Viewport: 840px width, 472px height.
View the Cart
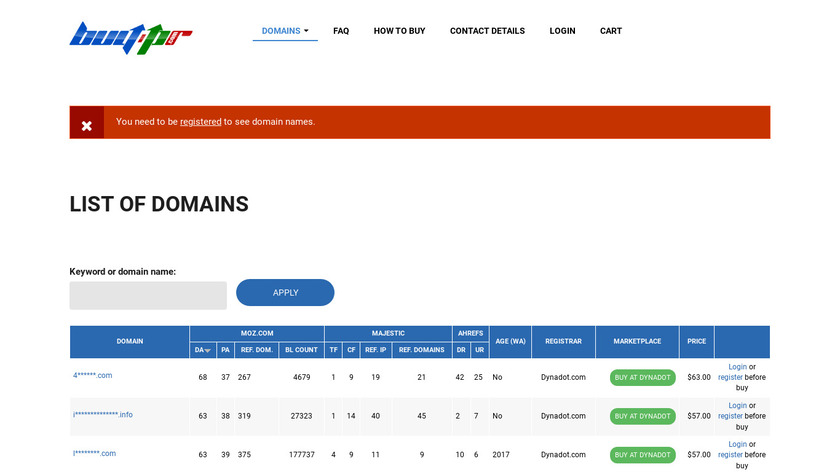click(610, 31)
